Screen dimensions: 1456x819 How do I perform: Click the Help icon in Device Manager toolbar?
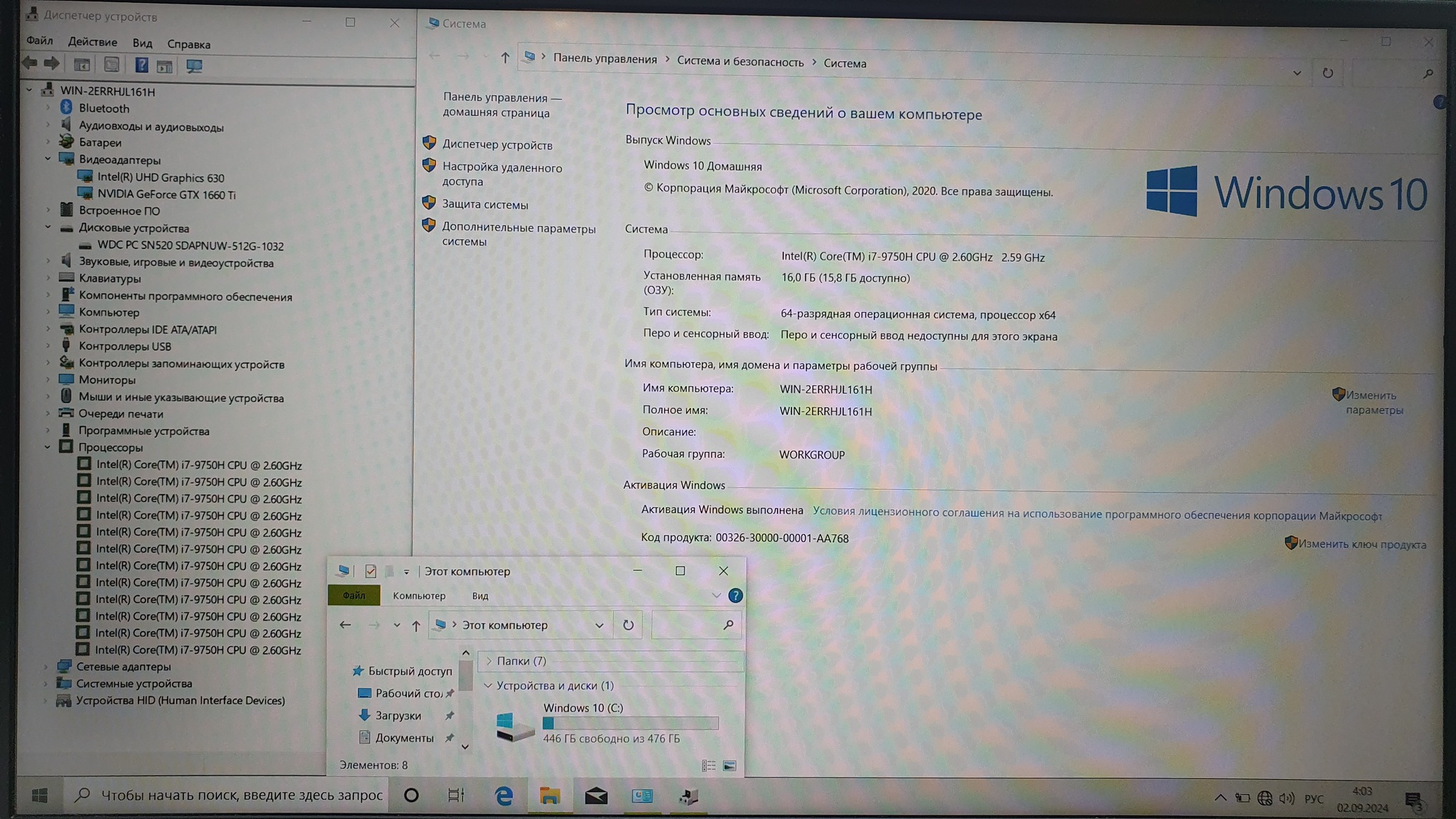point(141,65)
